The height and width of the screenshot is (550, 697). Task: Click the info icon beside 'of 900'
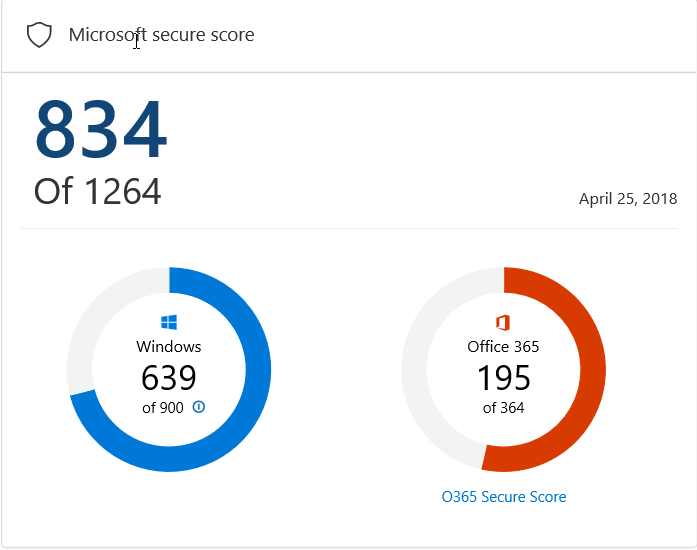(198, 407)
